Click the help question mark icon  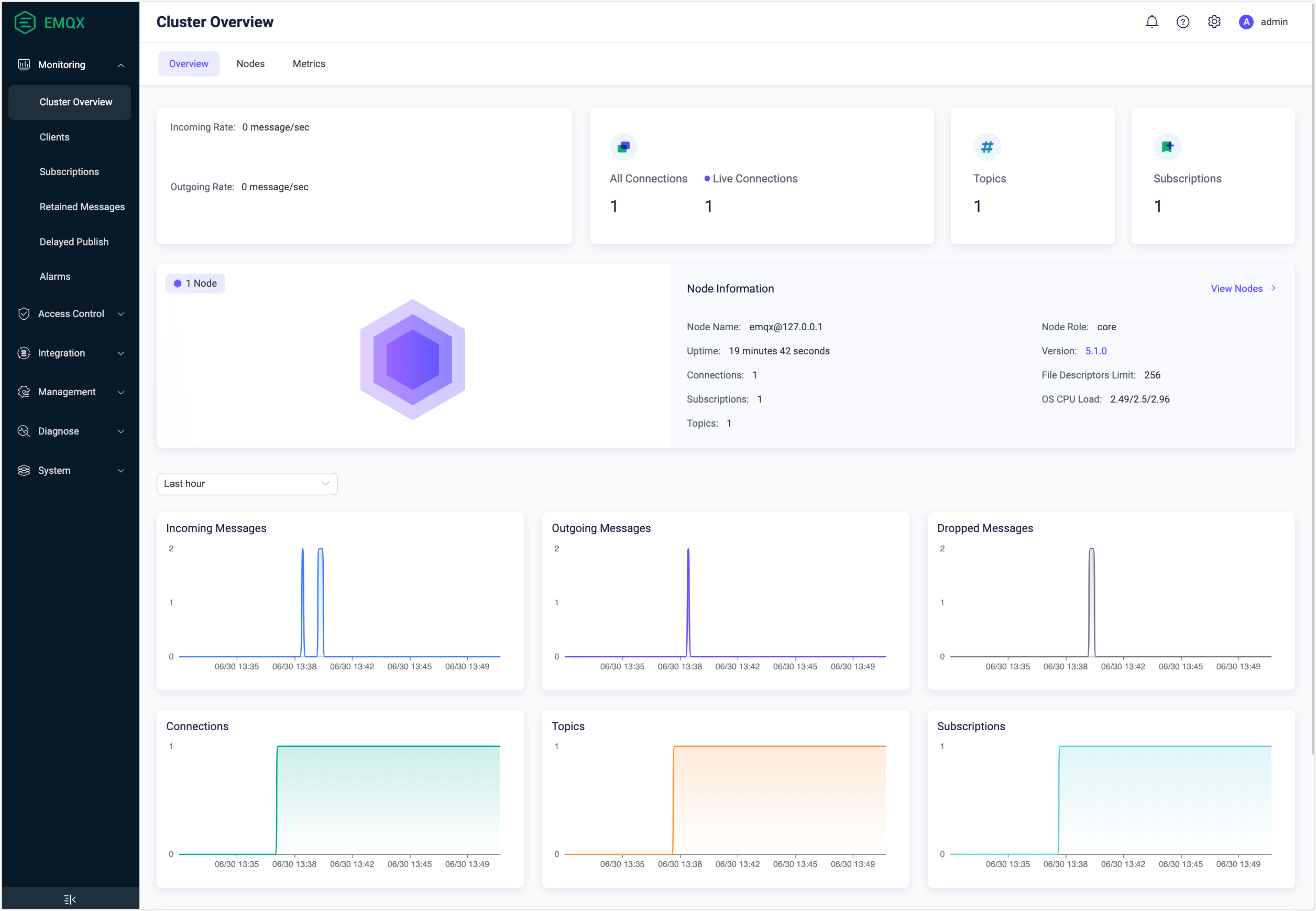1182,21
